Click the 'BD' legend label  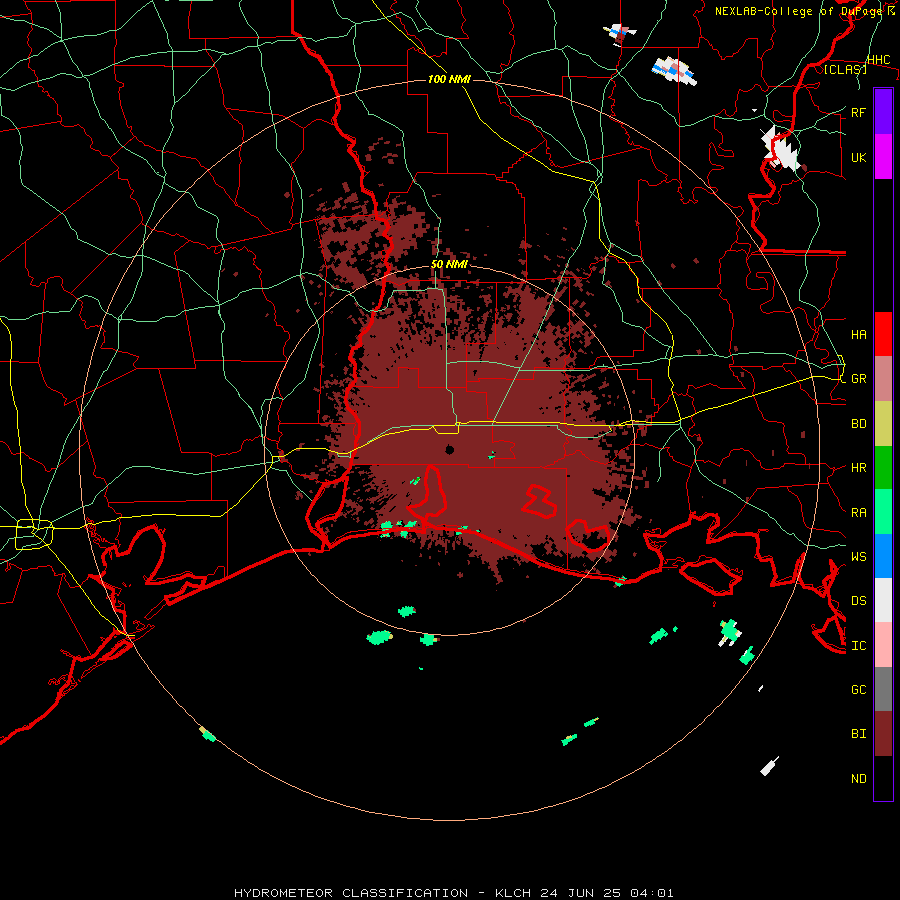[x=858, y=424]
